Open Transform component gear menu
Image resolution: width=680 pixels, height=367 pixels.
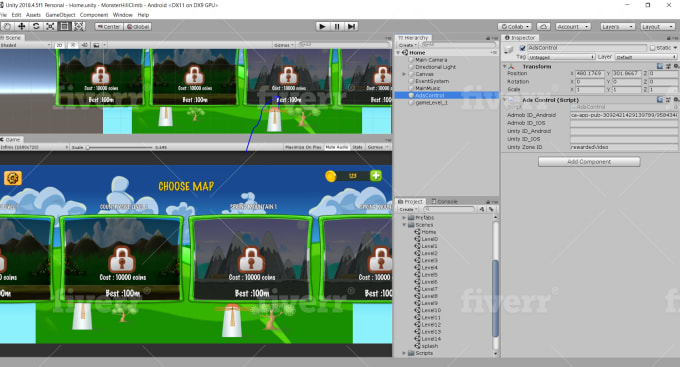pyautogui.click(x=676, y=66)
